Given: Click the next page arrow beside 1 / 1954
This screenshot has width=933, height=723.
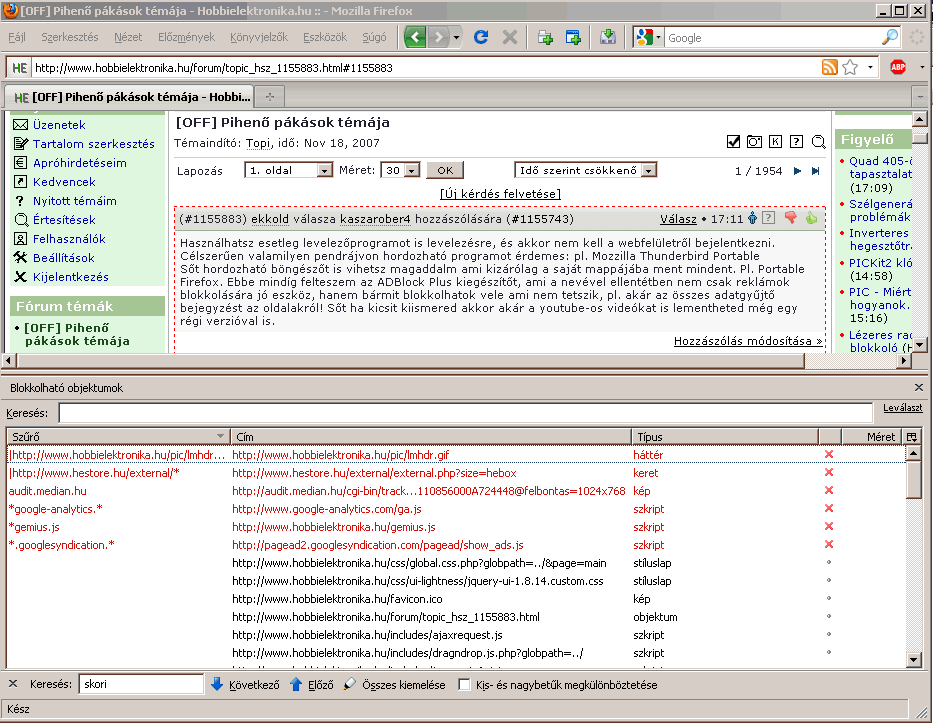Looking at the screenshot, I should [797, 171].
